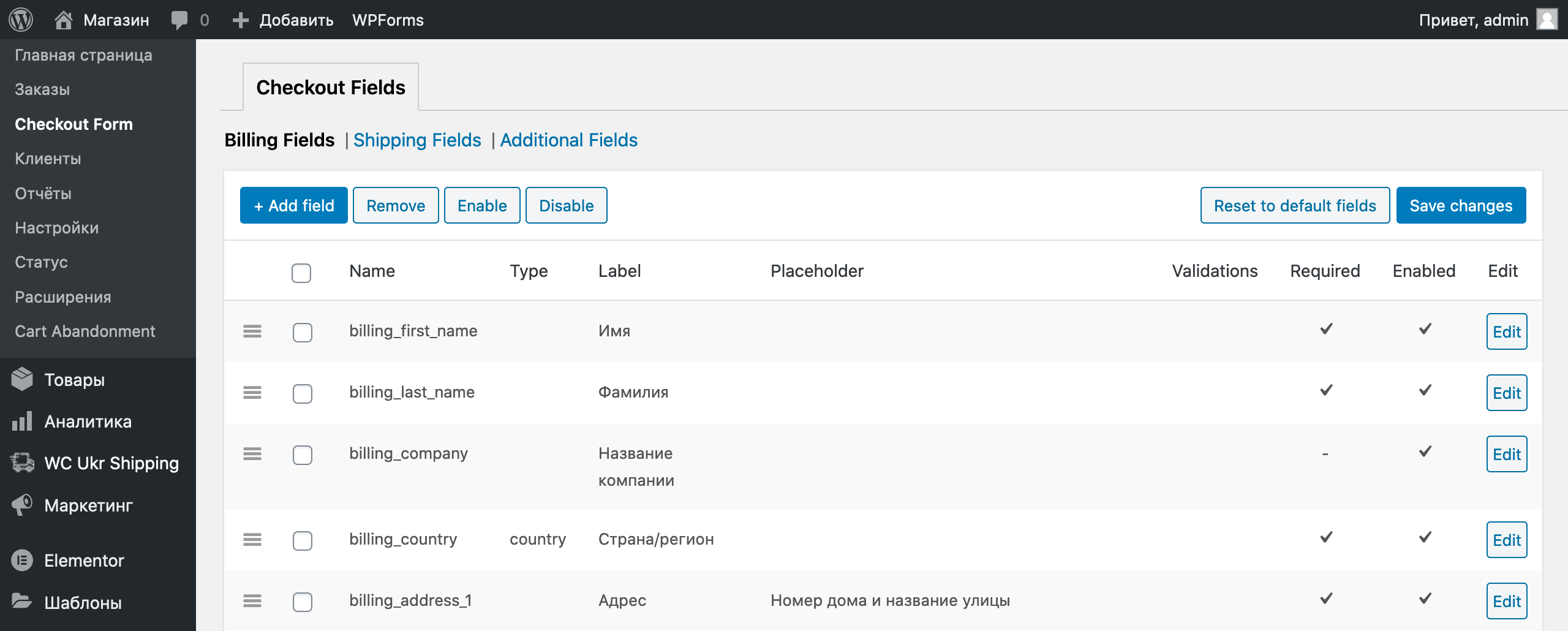Switch to Additional Fields section
The height and width of the screenshot is (631, 1568).
click(568, 140)
